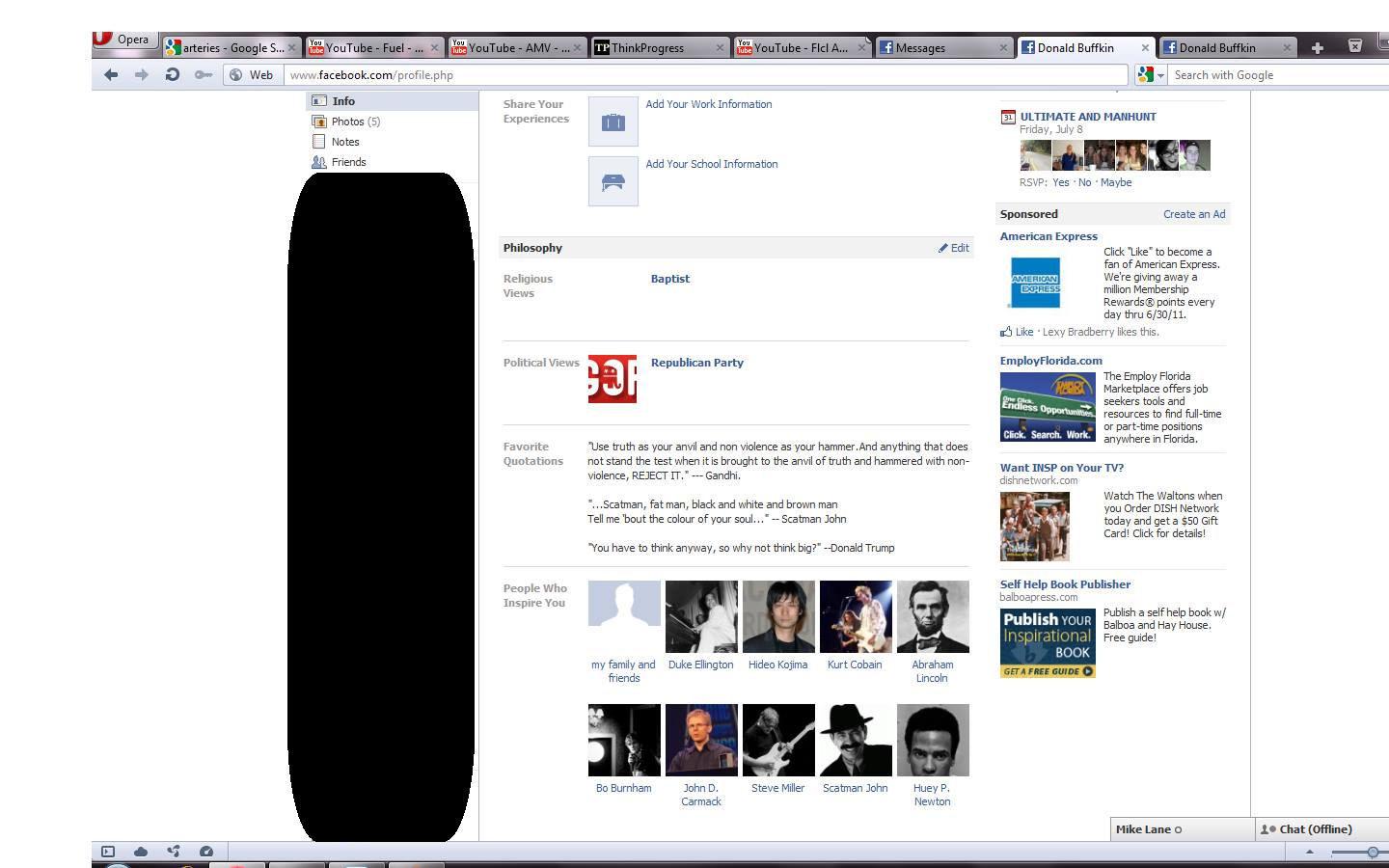This screenshot has width=1389, height=868.
Task: RSVP Maybe to Ultimate and Manhunt event
Action: click(1116, 182)
